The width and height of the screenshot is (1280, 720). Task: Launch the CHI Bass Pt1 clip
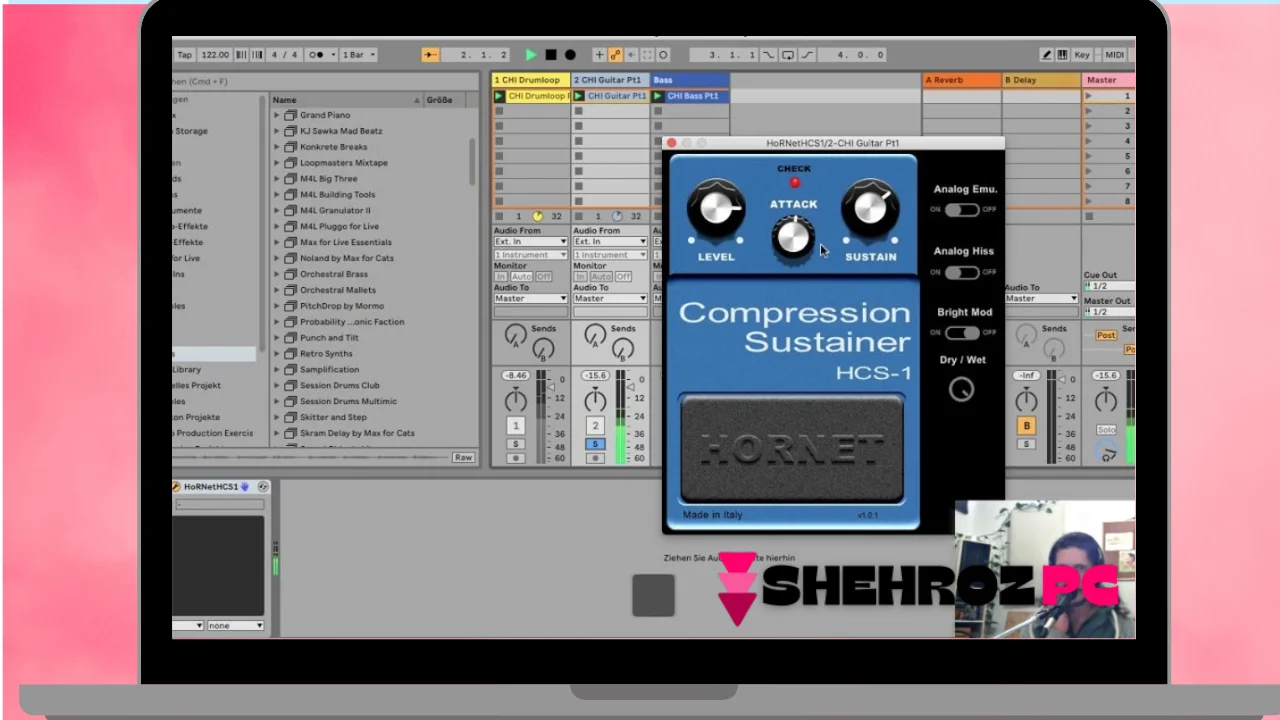tap(658, 96)
